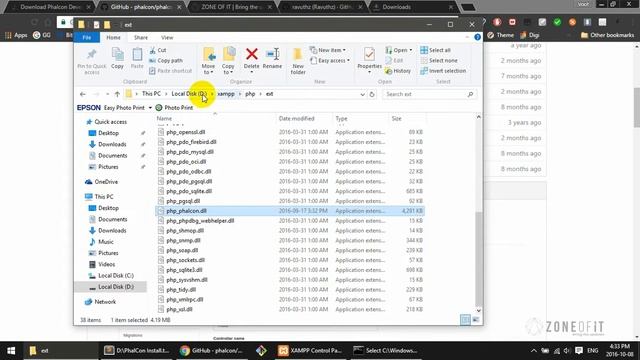
Task: Click the Up one level arrow
Action: (x=117, y=94)
